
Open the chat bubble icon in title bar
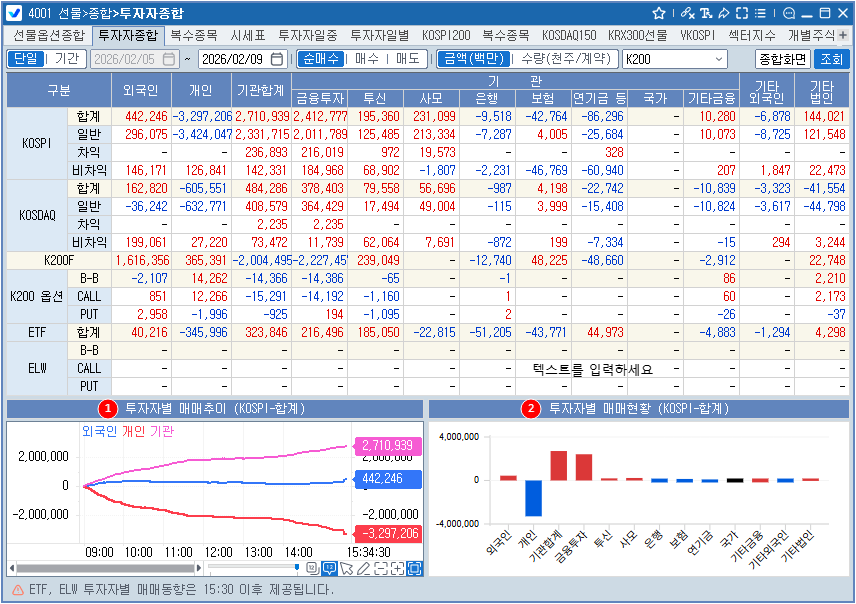[788, 13]
